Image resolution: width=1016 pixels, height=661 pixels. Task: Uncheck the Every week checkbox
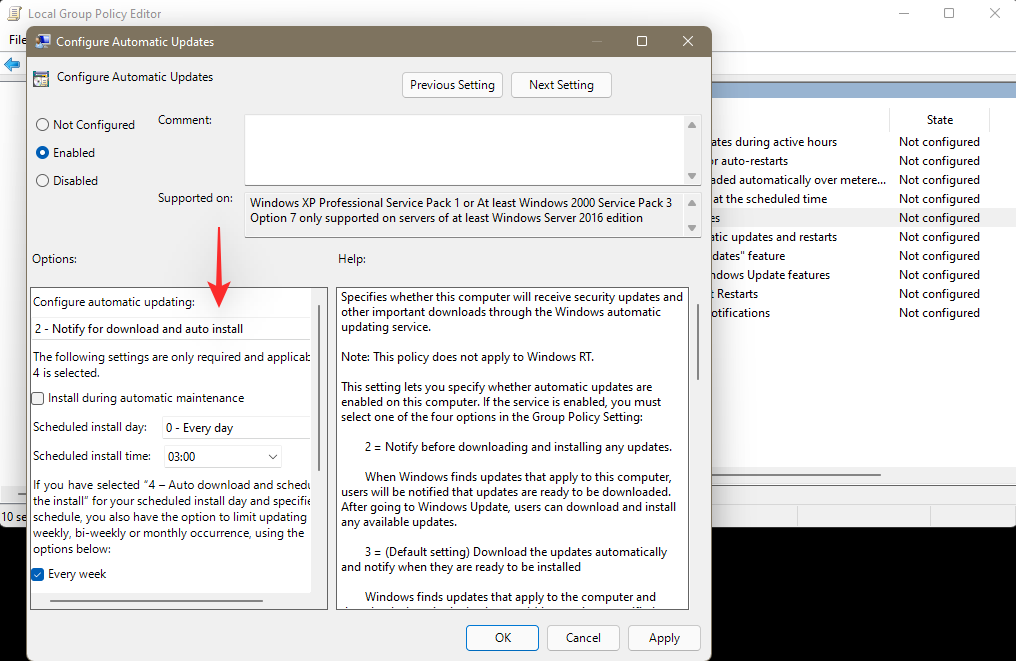(x=38, y=574)
